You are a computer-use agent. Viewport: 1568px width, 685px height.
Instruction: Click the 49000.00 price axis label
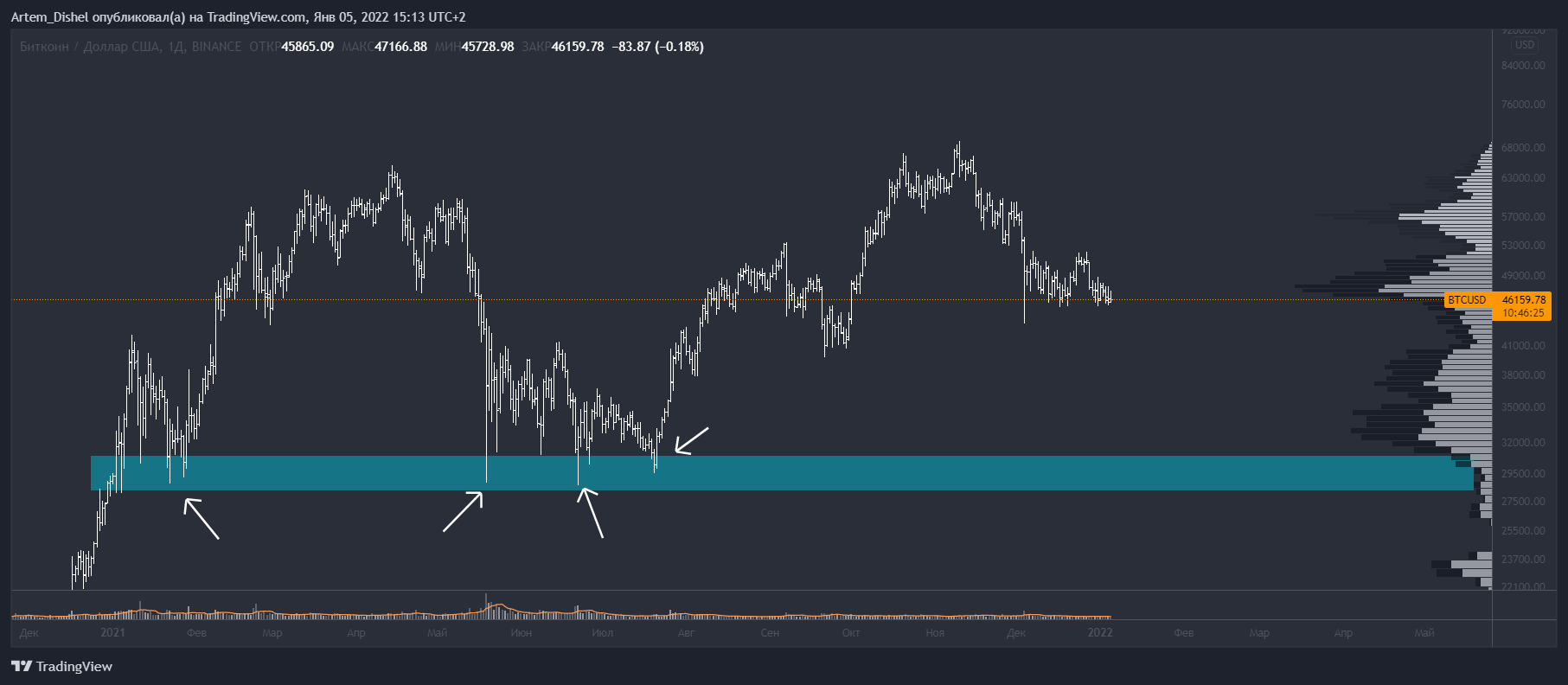[1523, 276]
